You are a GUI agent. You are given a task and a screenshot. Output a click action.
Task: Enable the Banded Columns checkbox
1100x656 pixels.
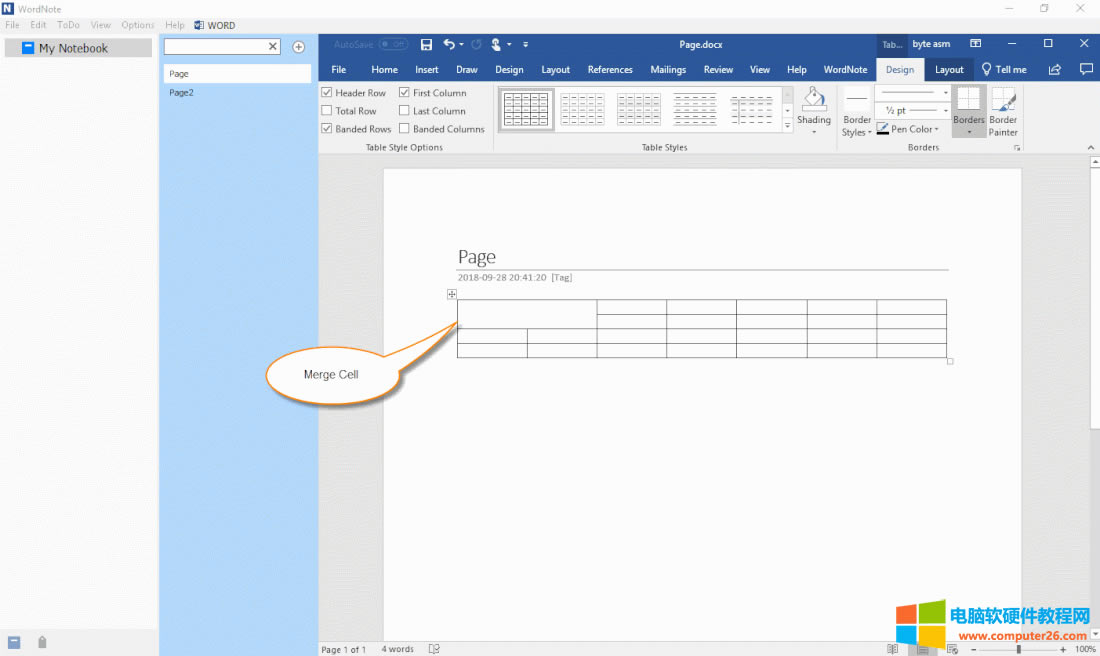click(404, 129)
